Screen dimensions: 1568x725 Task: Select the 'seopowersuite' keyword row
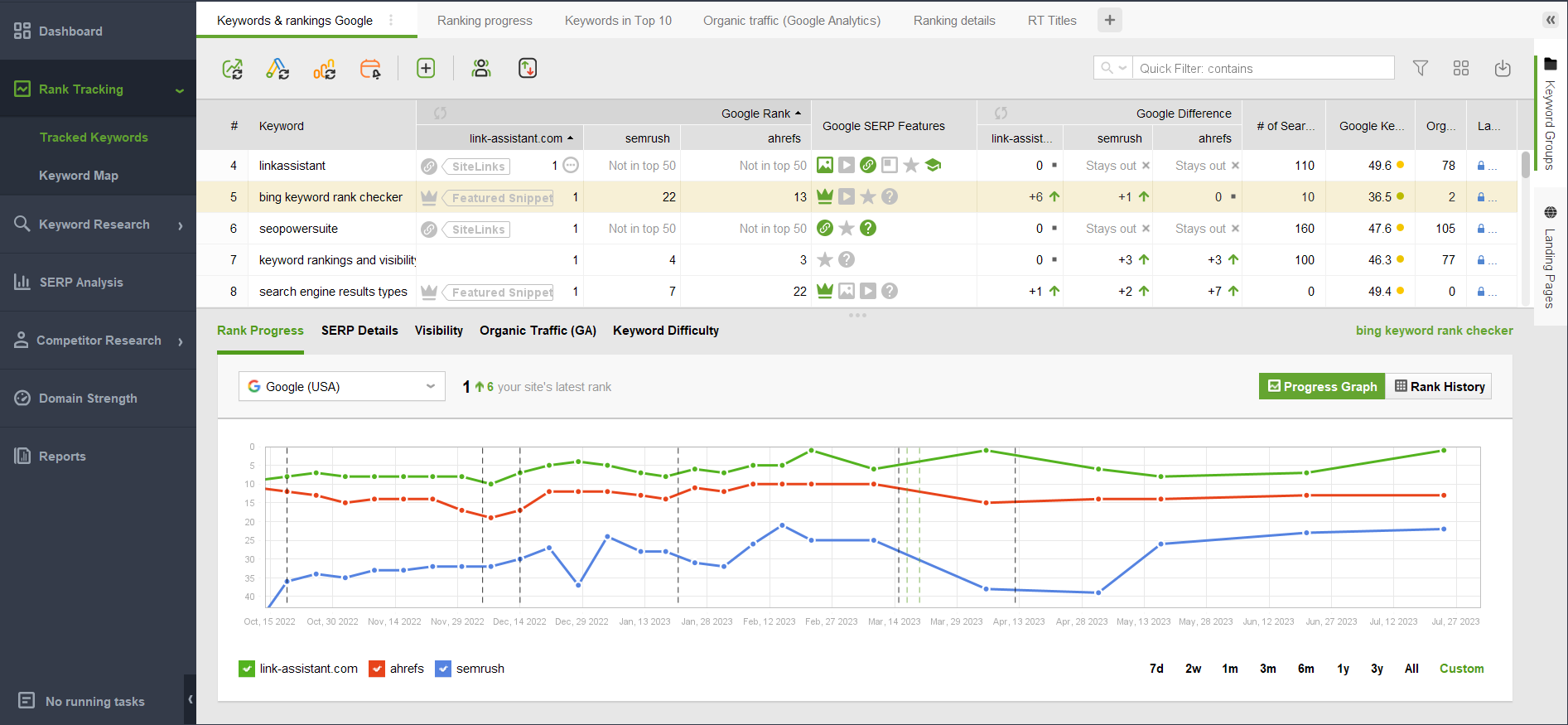tap(857, 229)
